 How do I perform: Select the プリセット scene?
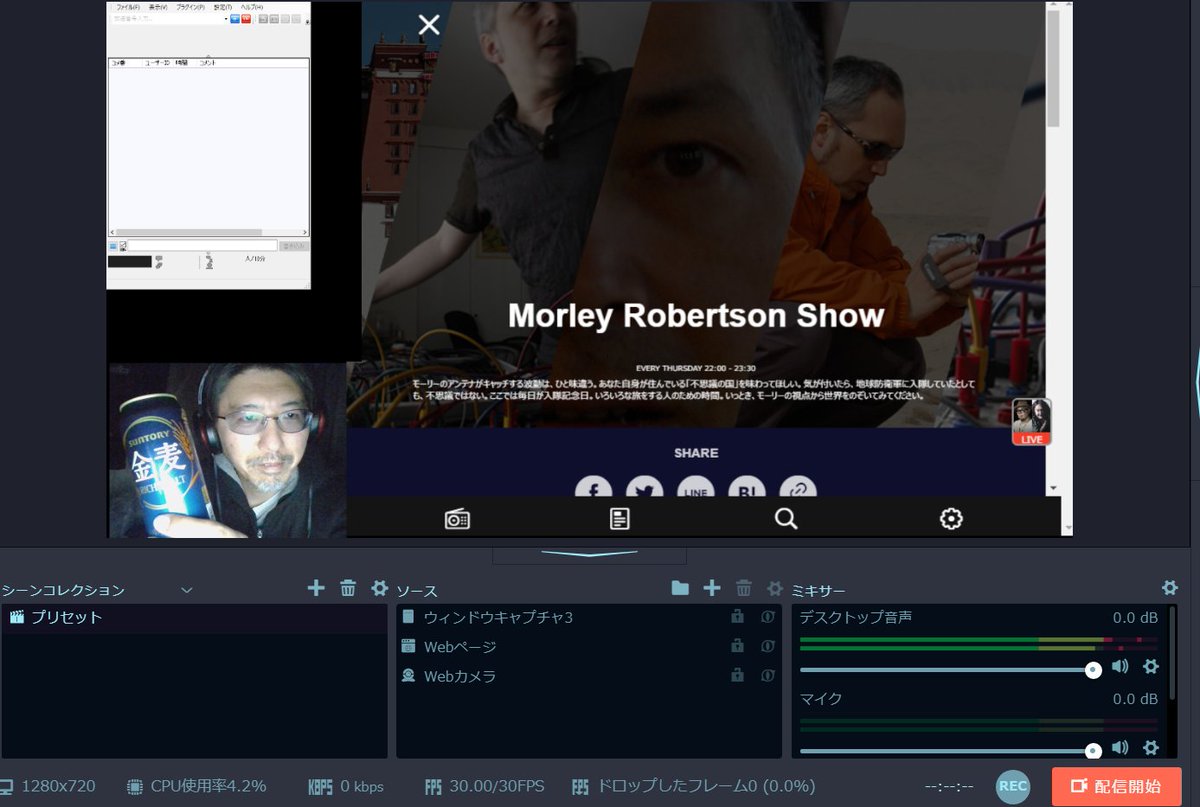tap(194, 617)
